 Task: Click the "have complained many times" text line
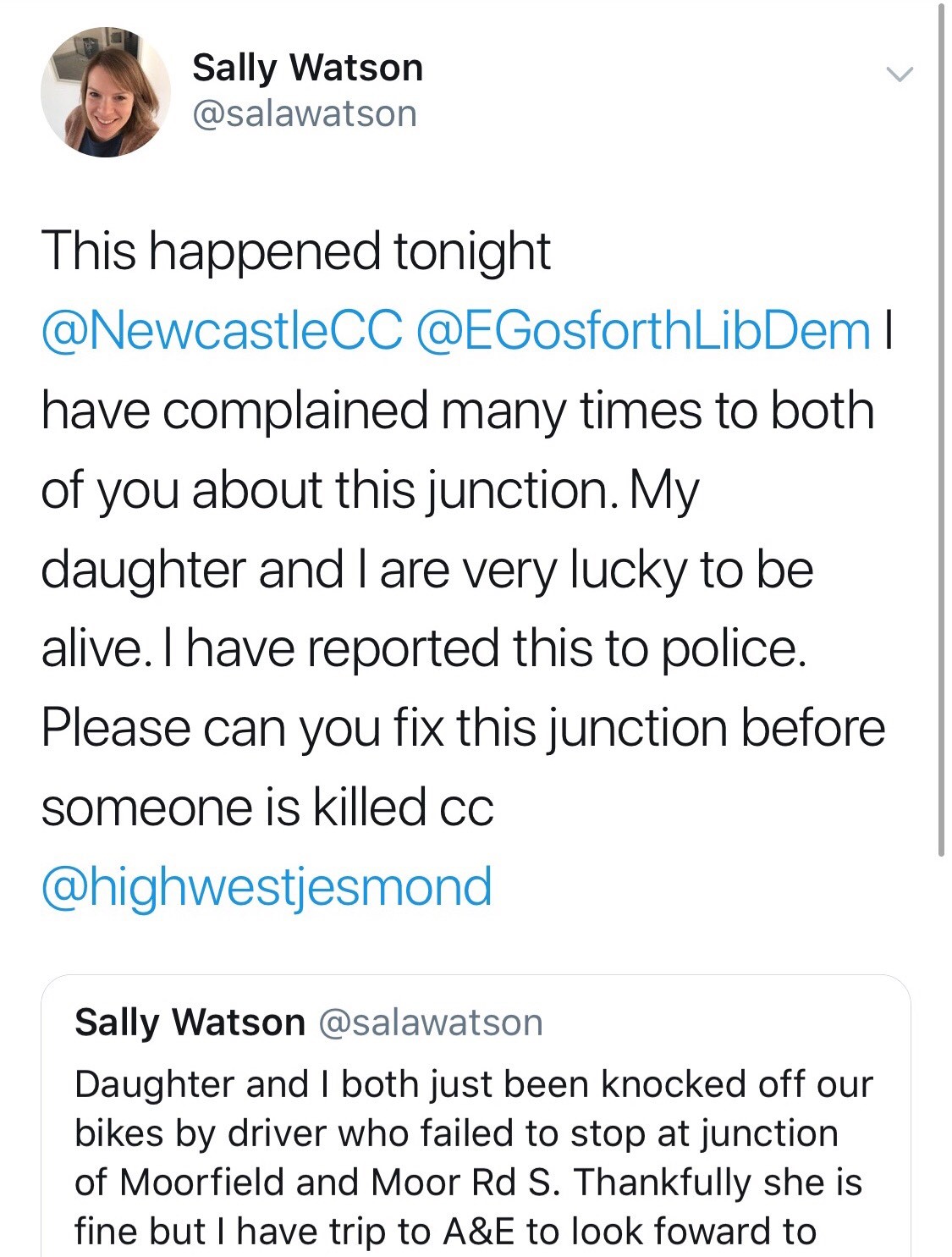[457, 410]
